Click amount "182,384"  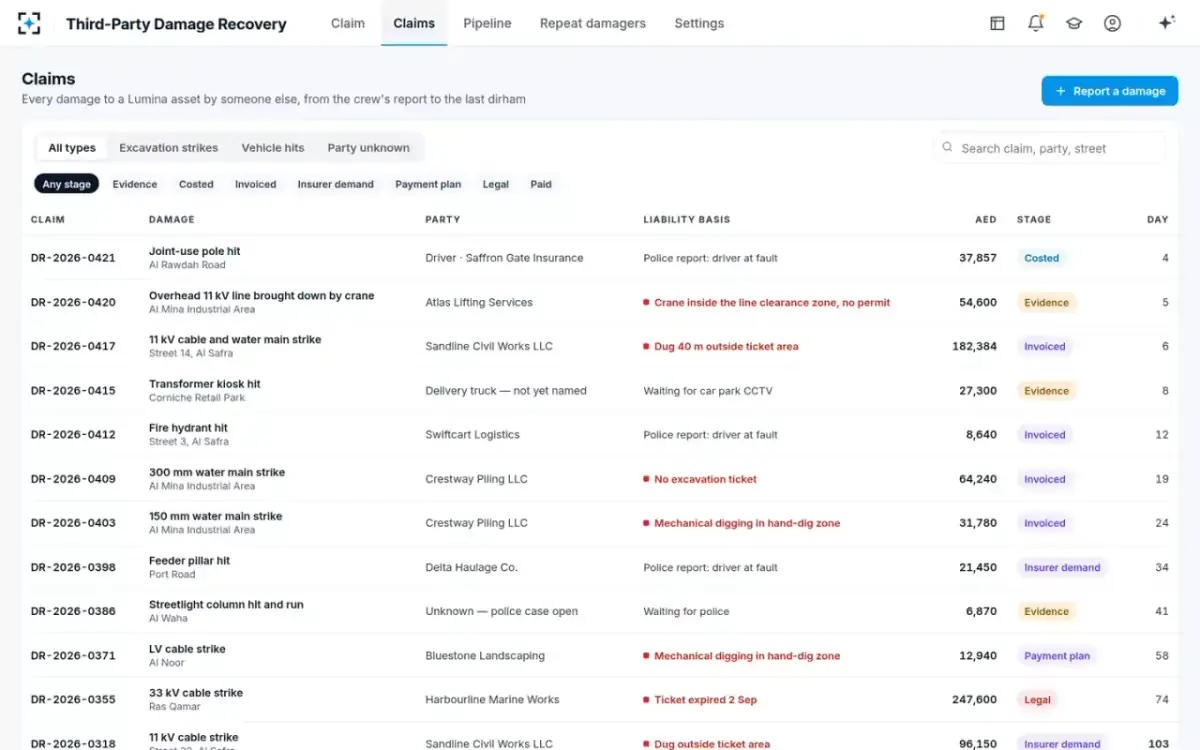pyautogui.click(x=974, y=346)
